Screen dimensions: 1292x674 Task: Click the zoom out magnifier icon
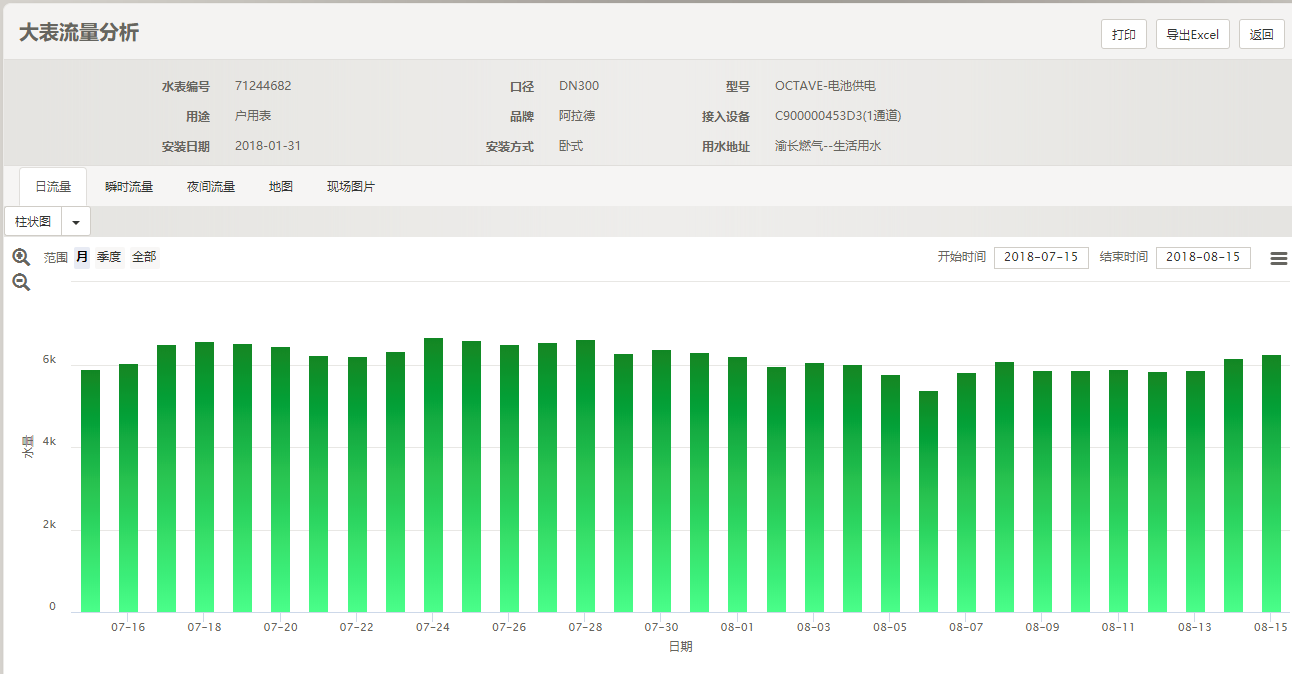click(21, 282)
